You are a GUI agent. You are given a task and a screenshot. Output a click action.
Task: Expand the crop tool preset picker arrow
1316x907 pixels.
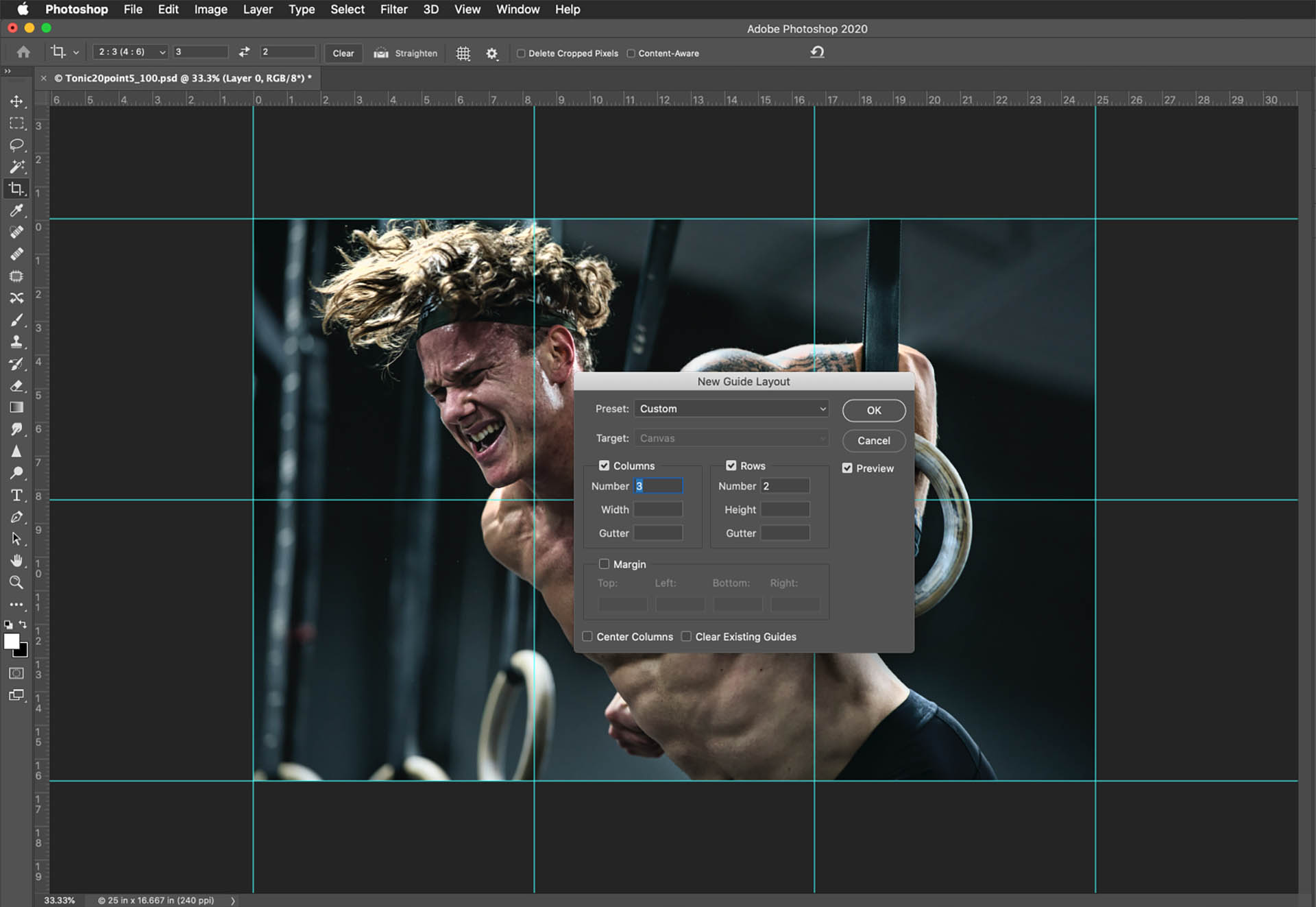click(x=76, y=53)
